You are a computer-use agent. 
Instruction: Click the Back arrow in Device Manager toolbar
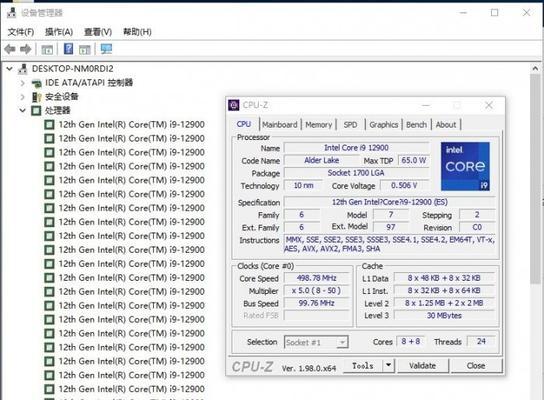(x=10, y=49)
